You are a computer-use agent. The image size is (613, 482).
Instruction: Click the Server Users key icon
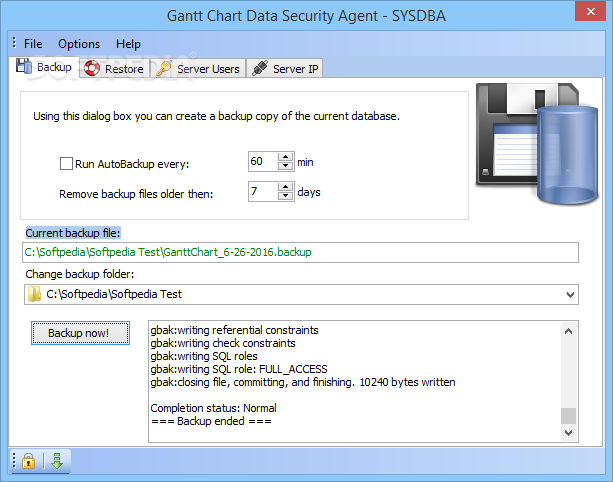click(x=164, y=68)
